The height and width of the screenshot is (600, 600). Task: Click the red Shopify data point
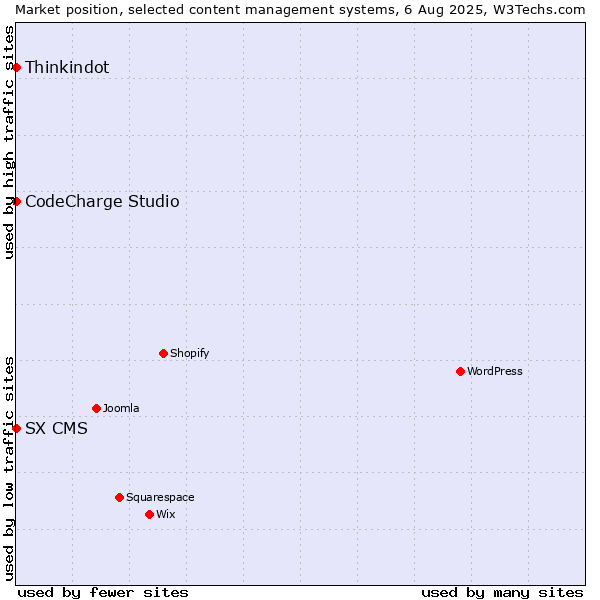[x=163, y=354]
